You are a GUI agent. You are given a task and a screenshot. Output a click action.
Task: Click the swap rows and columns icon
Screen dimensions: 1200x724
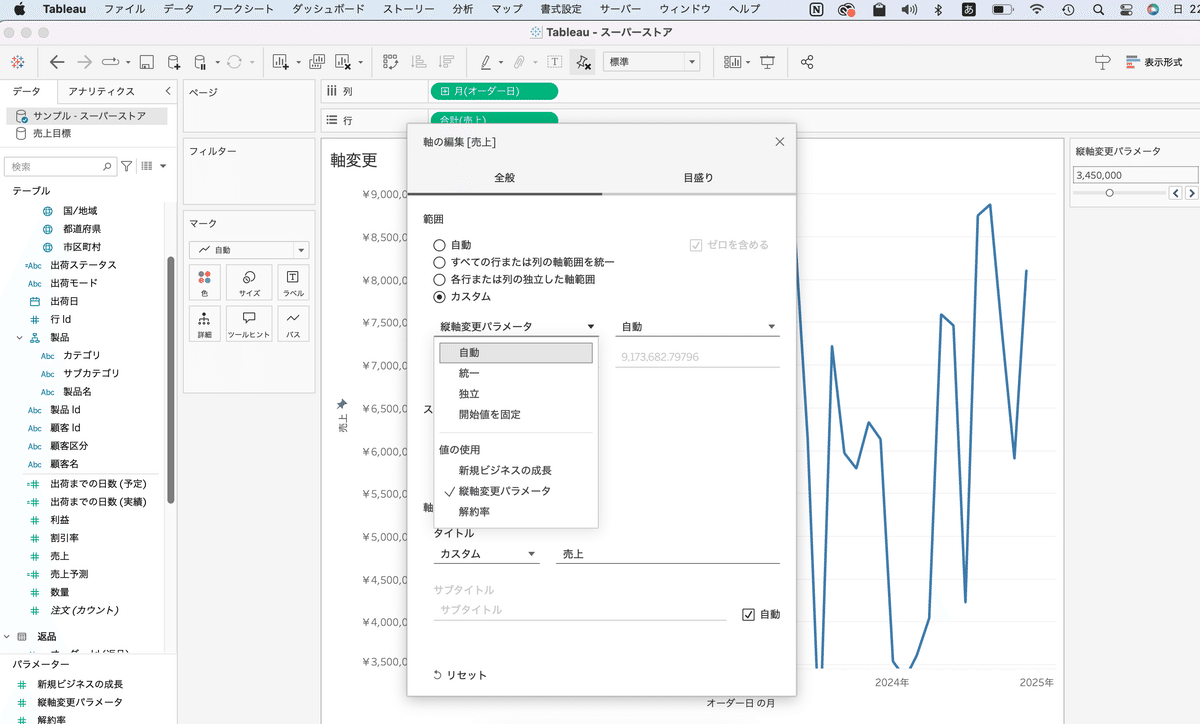(391, 62)
